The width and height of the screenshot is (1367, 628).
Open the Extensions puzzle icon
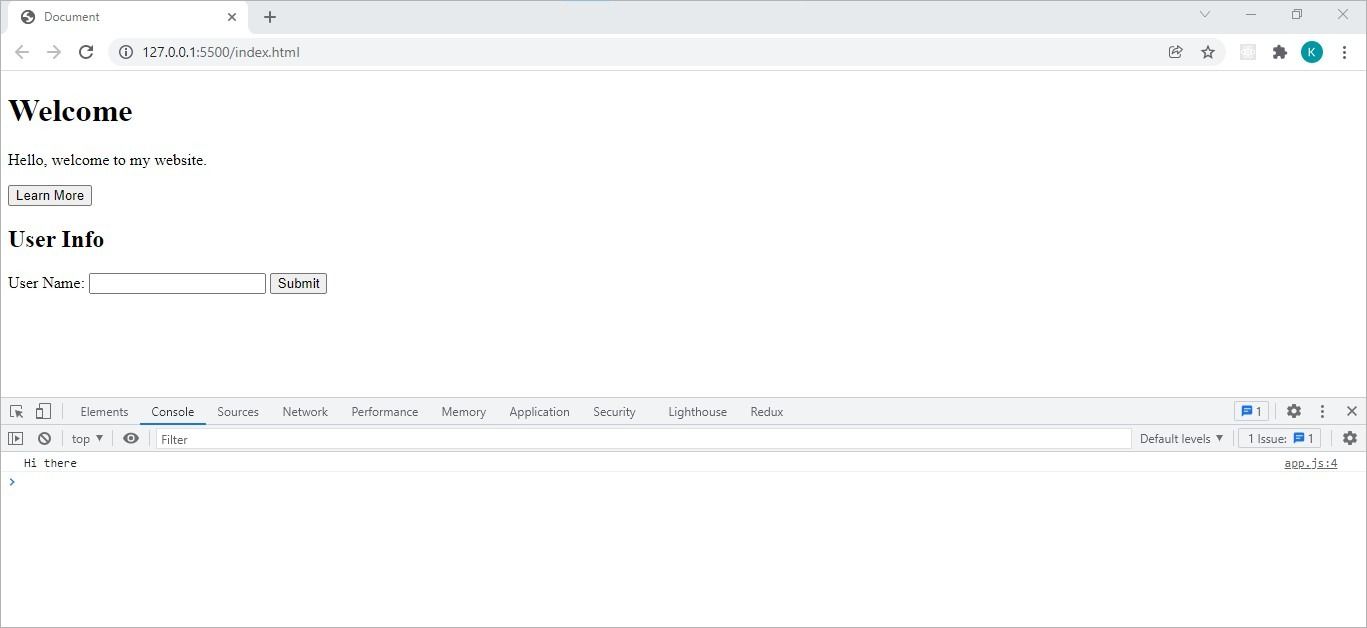pyautogui.click(x=1279, y=52)
